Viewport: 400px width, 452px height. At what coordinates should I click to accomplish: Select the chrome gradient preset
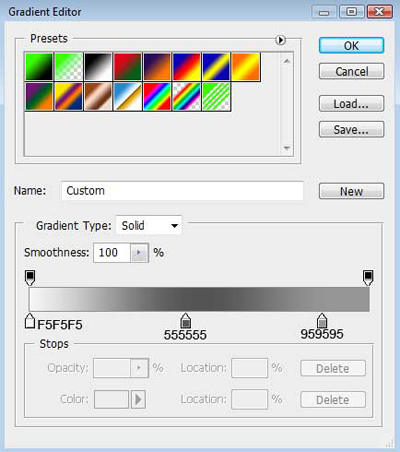coord(127,96)
